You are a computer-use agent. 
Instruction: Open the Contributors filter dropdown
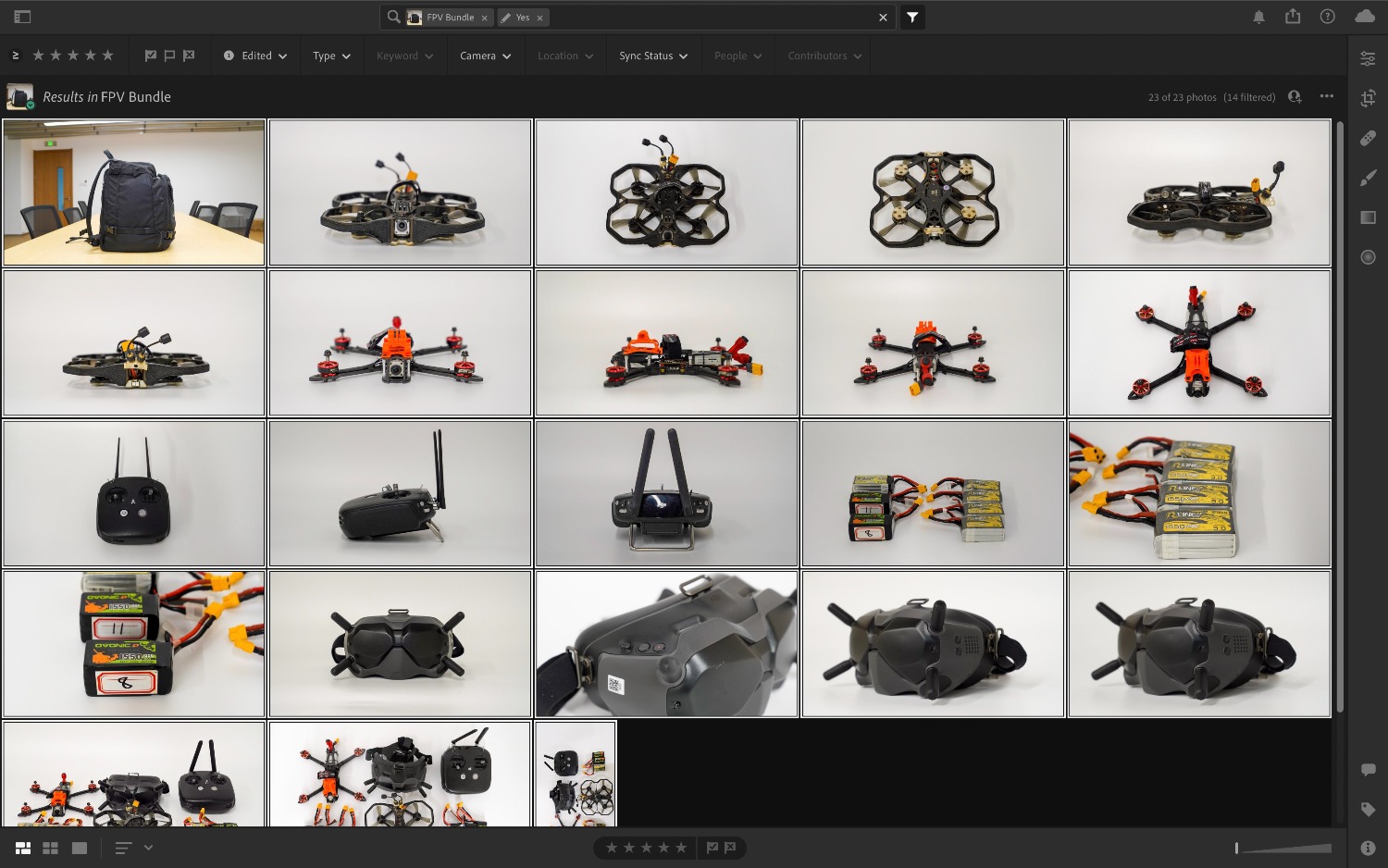tap(824, 56)
